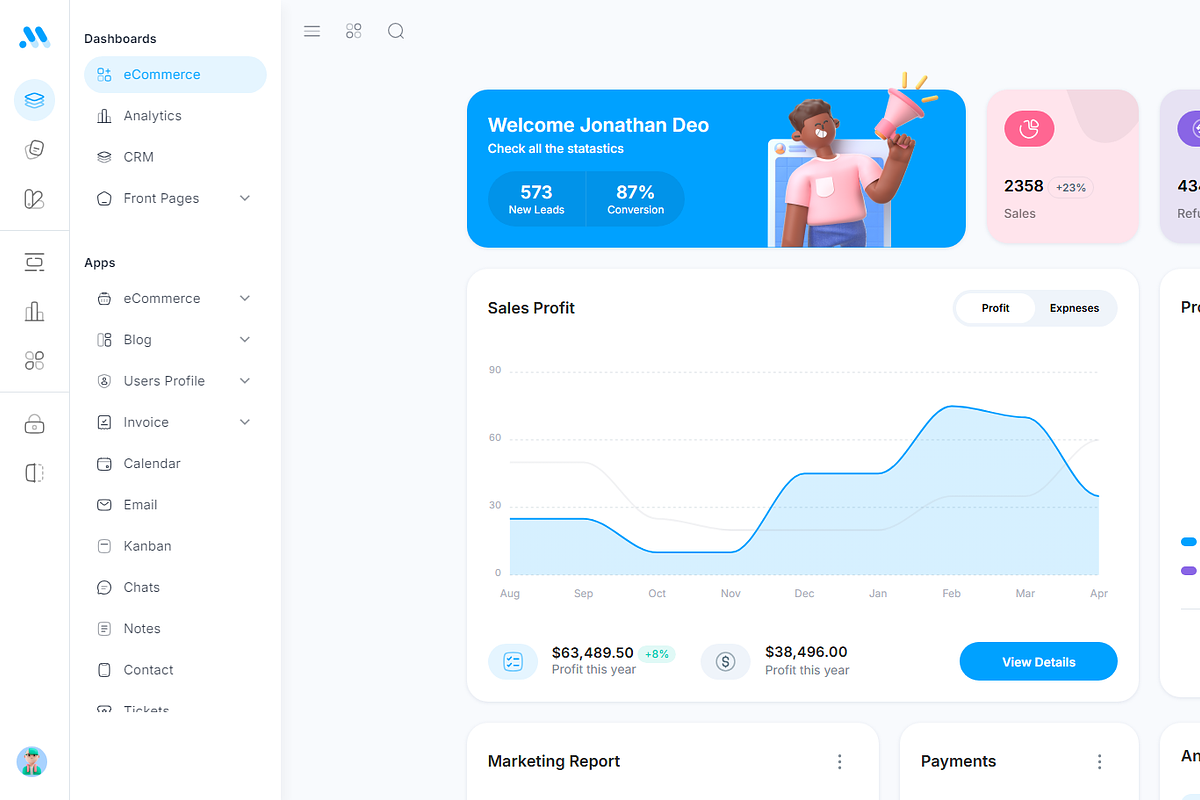Open Notes app
The width and height of the screenshot is (1200, 800).
[x=175, y=629]
